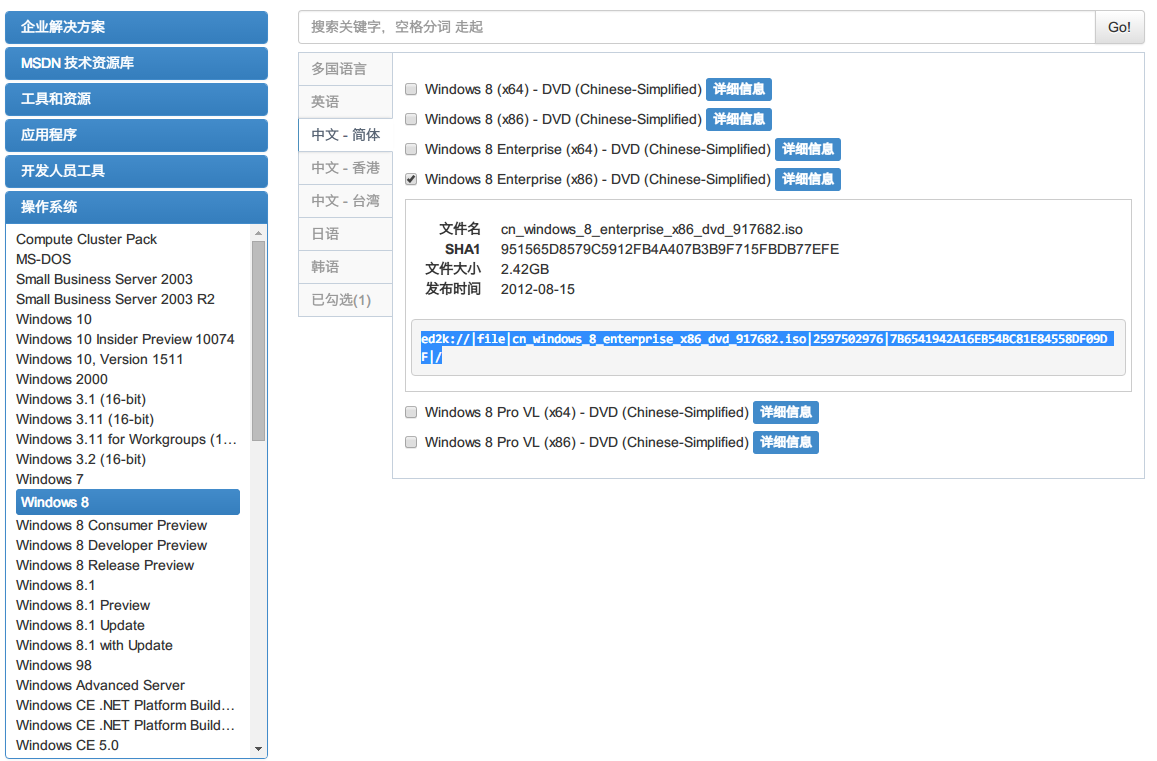
Task: Select Small Business Server 2003 R2
Action: [x=115, y=299]
